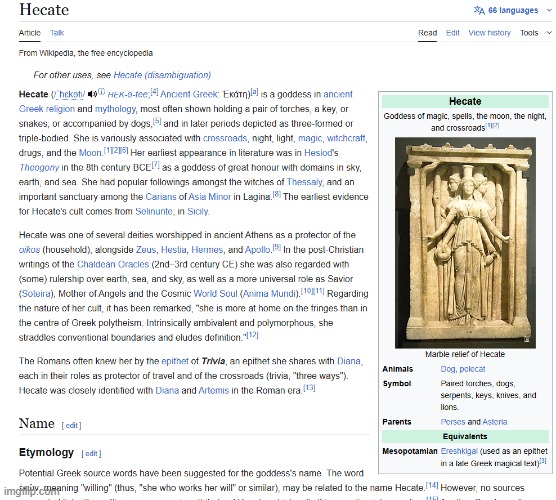The image size is (556, 500).
Task: Follow the Perses link under Parents
Action: click(x=452, y=422)
